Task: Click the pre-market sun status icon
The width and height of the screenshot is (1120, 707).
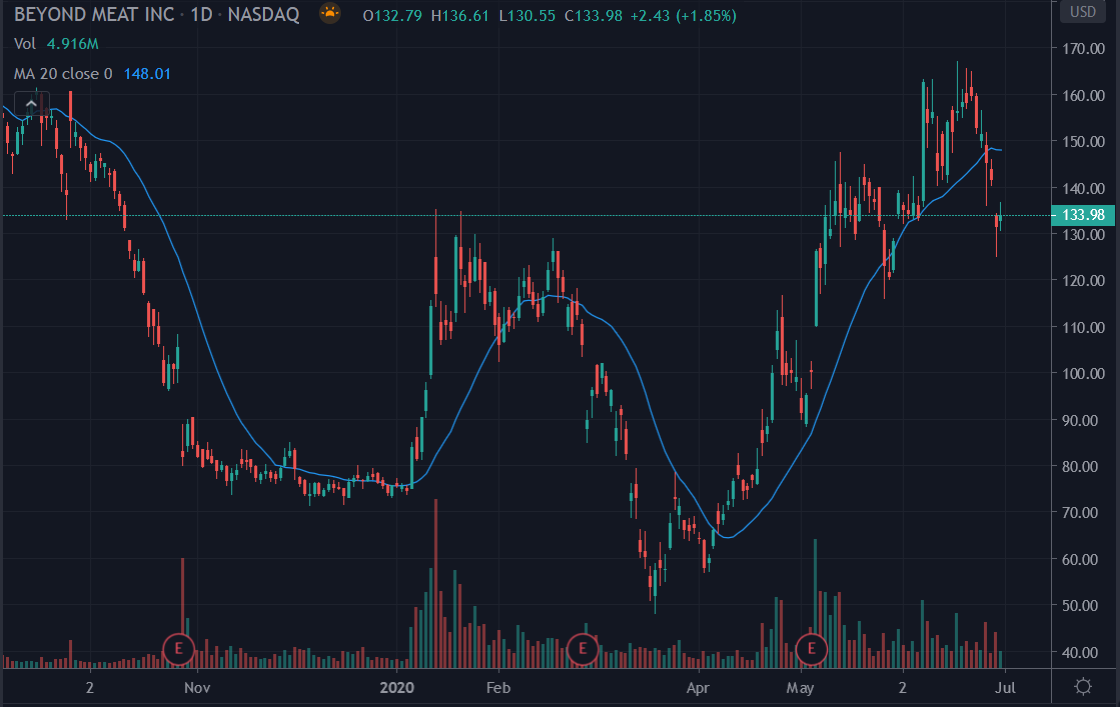Action: 330,15
